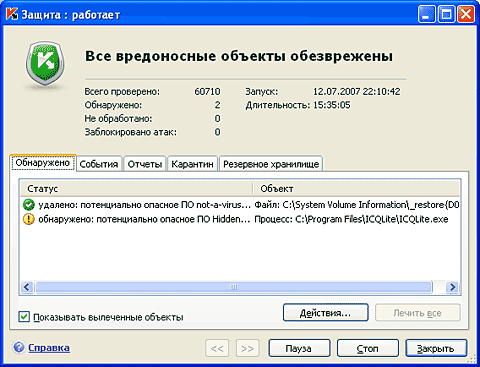This screenshot has width=480, height=367.
Task: Switch to the Карантин tab
Action: pyautogui.click(x=192, y=164)
